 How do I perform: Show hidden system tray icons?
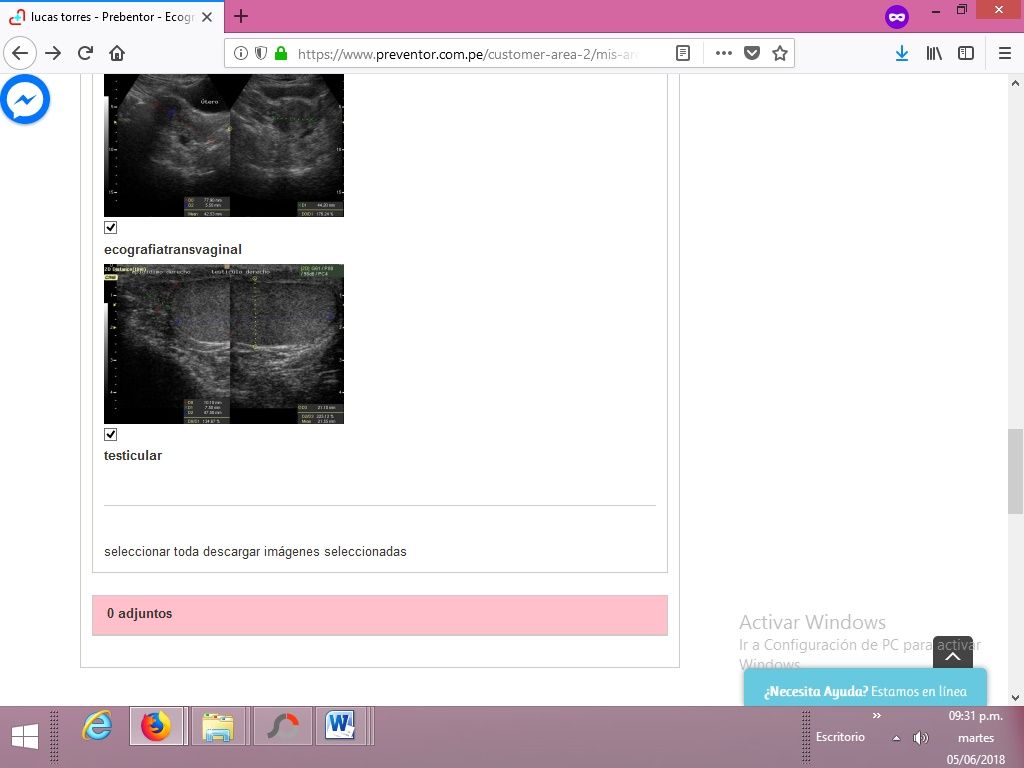point(897,738)
